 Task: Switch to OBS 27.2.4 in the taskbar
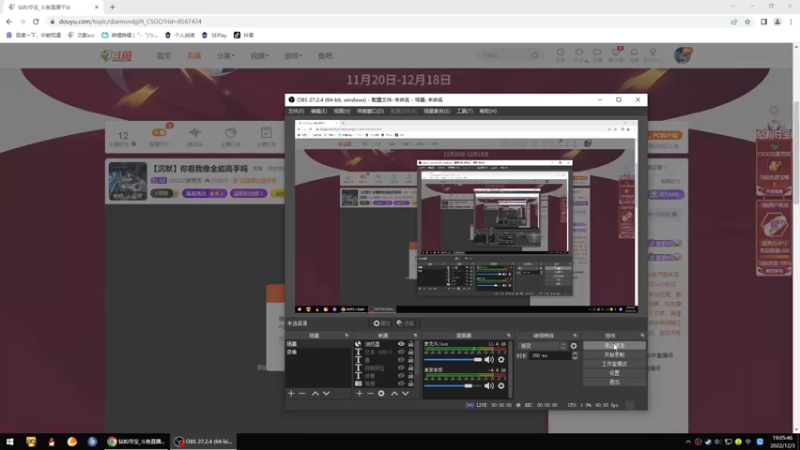204,441
